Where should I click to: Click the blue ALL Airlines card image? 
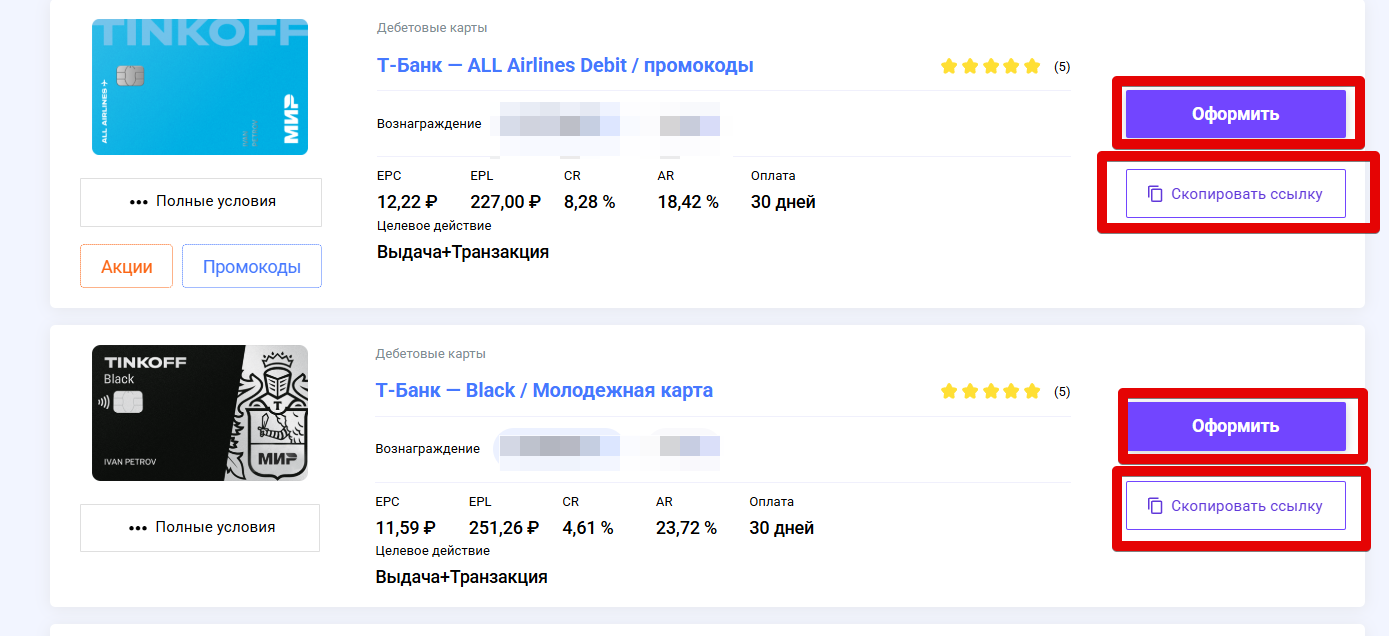[200, 87]
